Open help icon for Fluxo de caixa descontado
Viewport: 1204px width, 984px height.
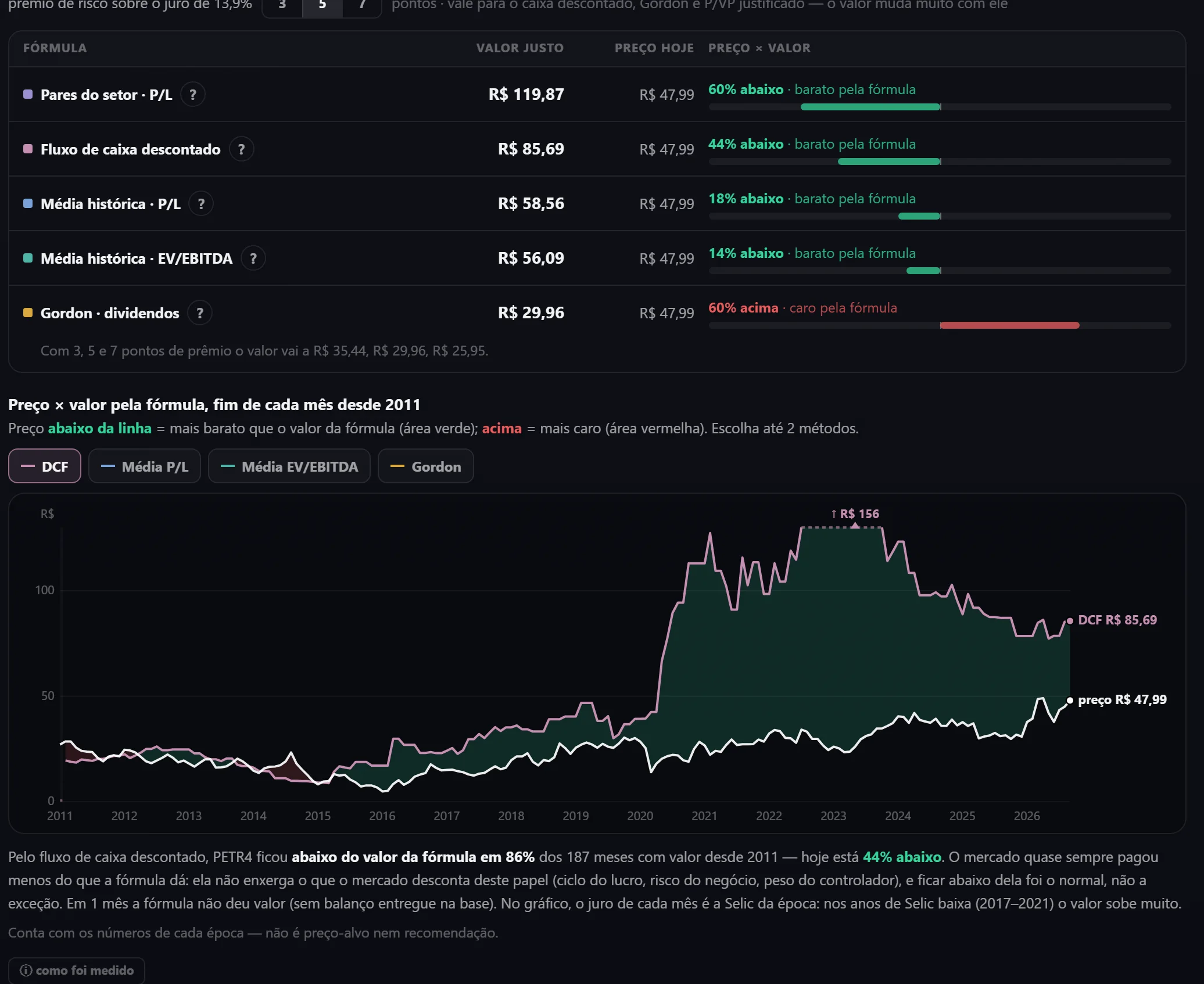(x=241, y=149)
